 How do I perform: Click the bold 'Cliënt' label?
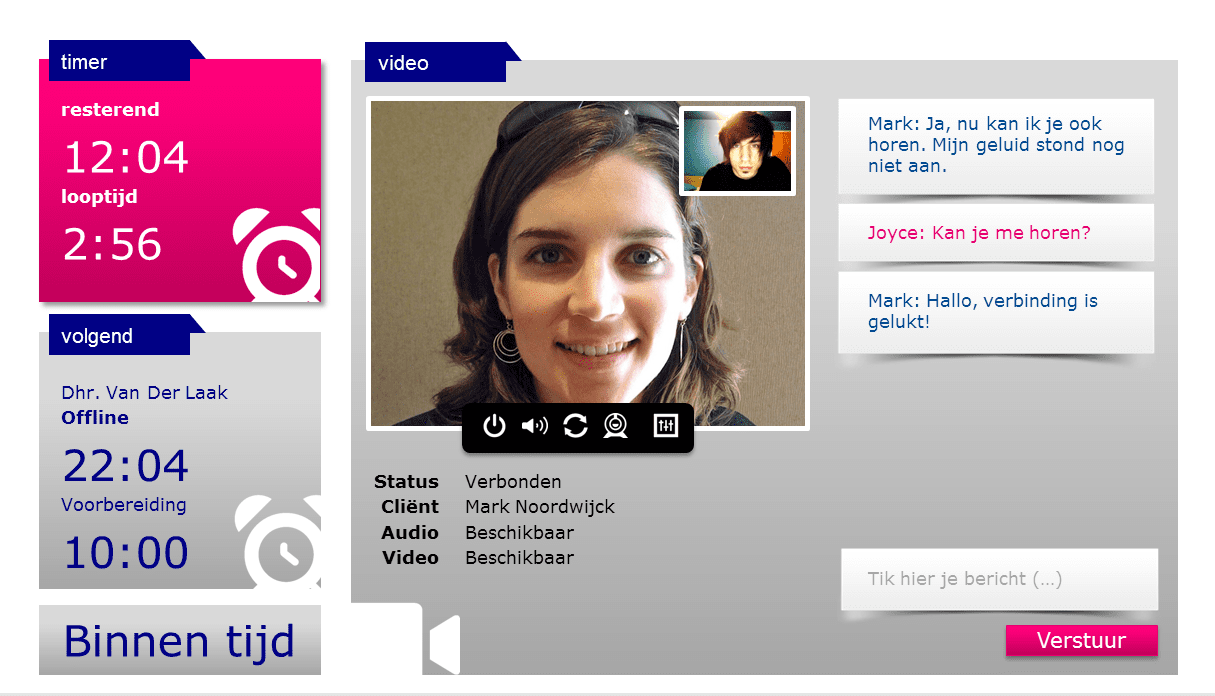click(410, 507)
